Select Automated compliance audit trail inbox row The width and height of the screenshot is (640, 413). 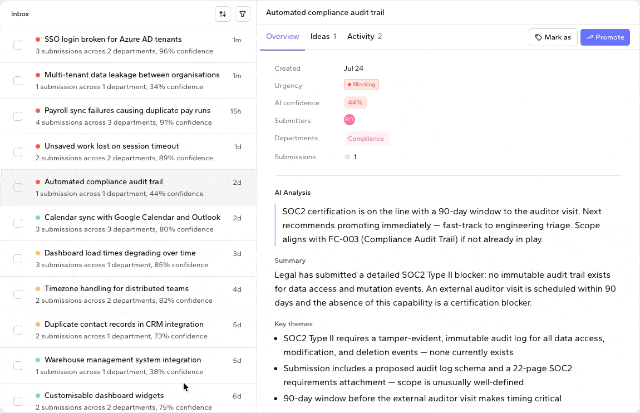click(x=128, y=187)
